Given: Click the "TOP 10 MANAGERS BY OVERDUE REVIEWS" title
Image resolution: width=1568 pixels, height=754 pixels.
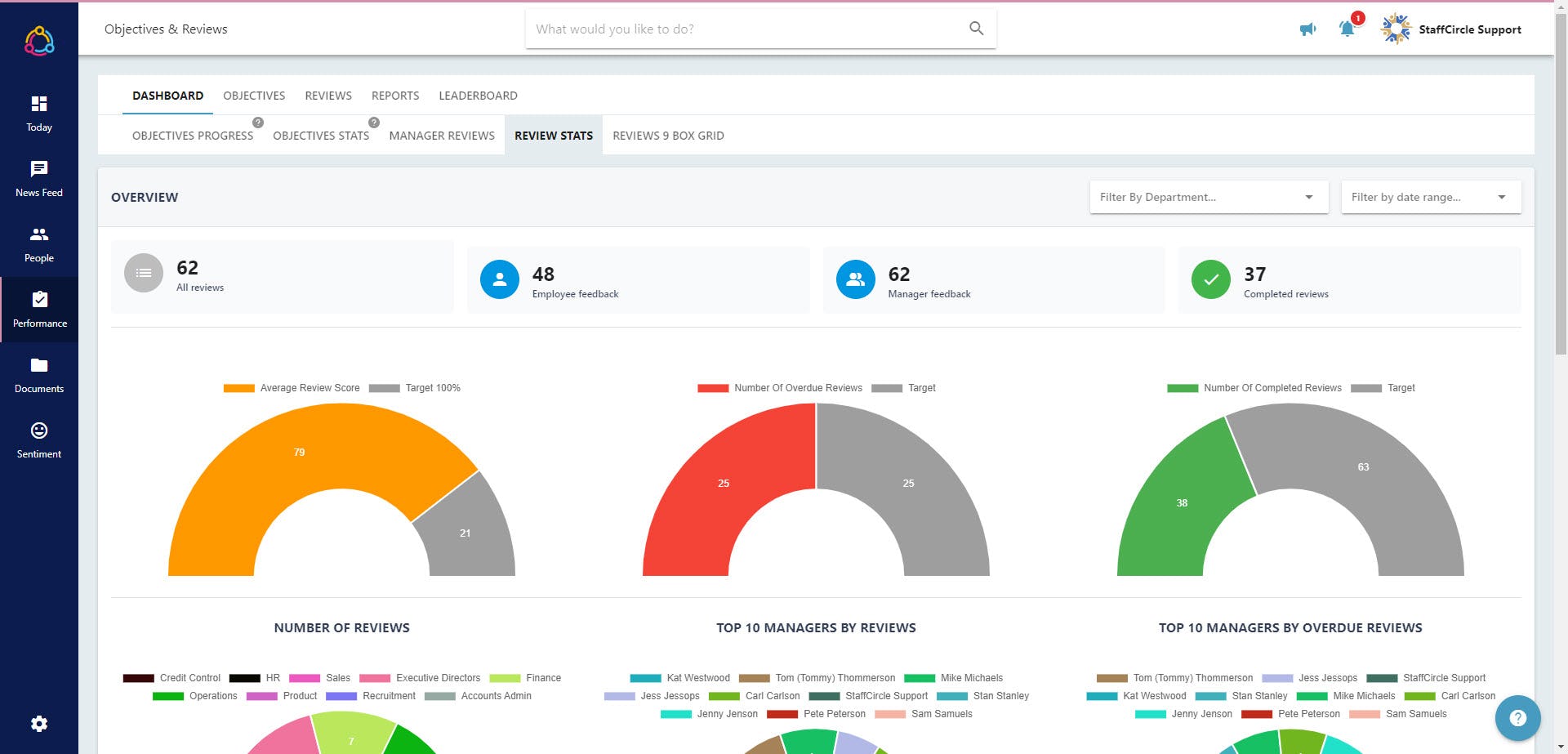Looking at the screenshot, I should 1290,628.
